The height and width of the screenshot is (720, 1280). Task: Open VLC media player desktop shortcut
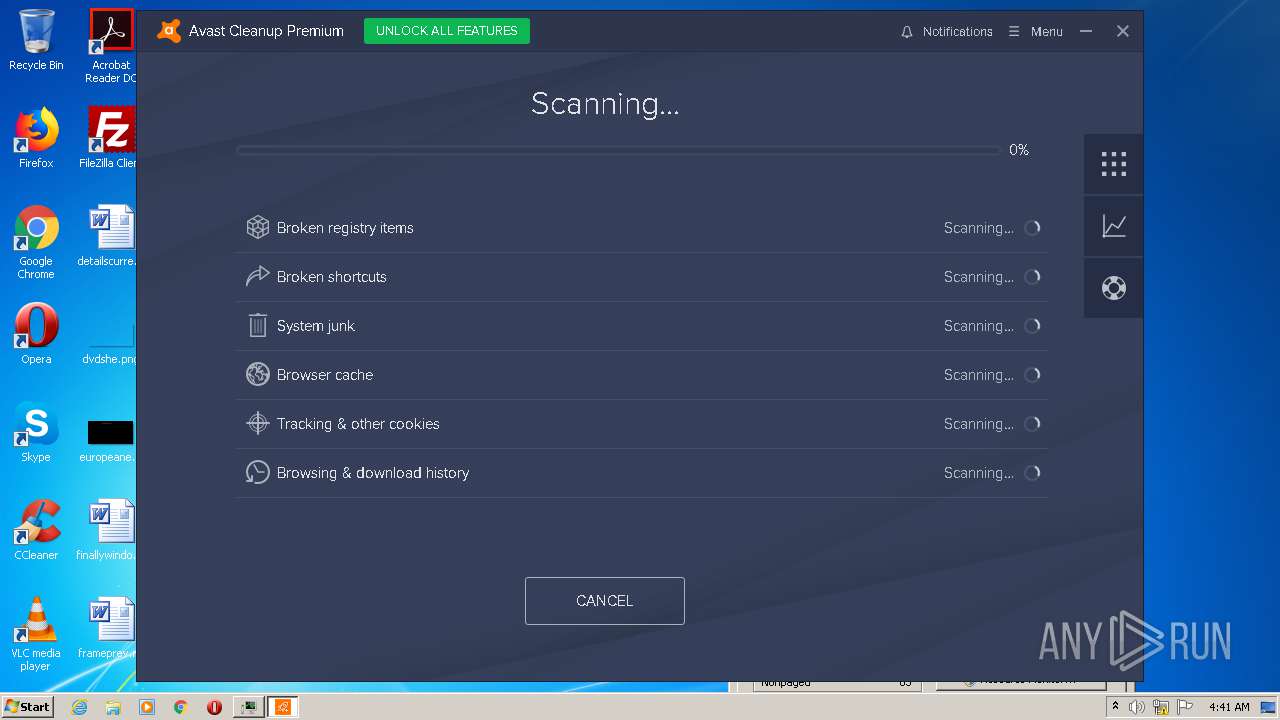36,635
